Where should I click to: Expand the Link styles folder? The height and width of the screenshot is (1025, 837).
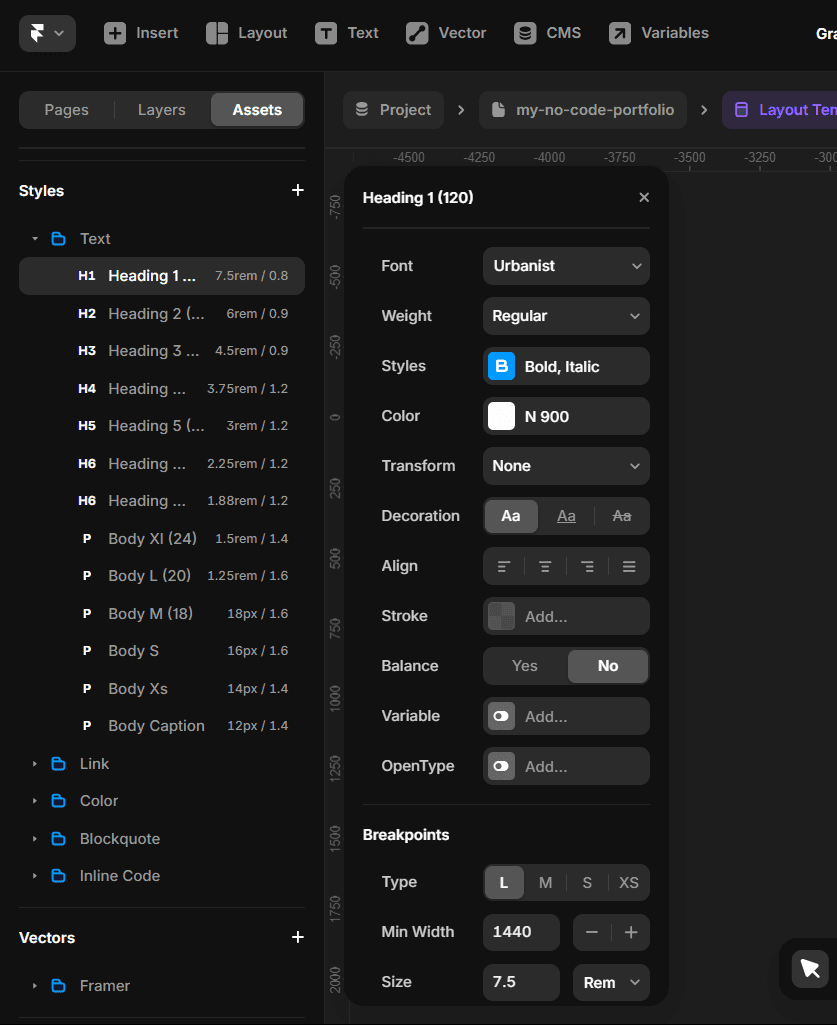pos(35,764)
